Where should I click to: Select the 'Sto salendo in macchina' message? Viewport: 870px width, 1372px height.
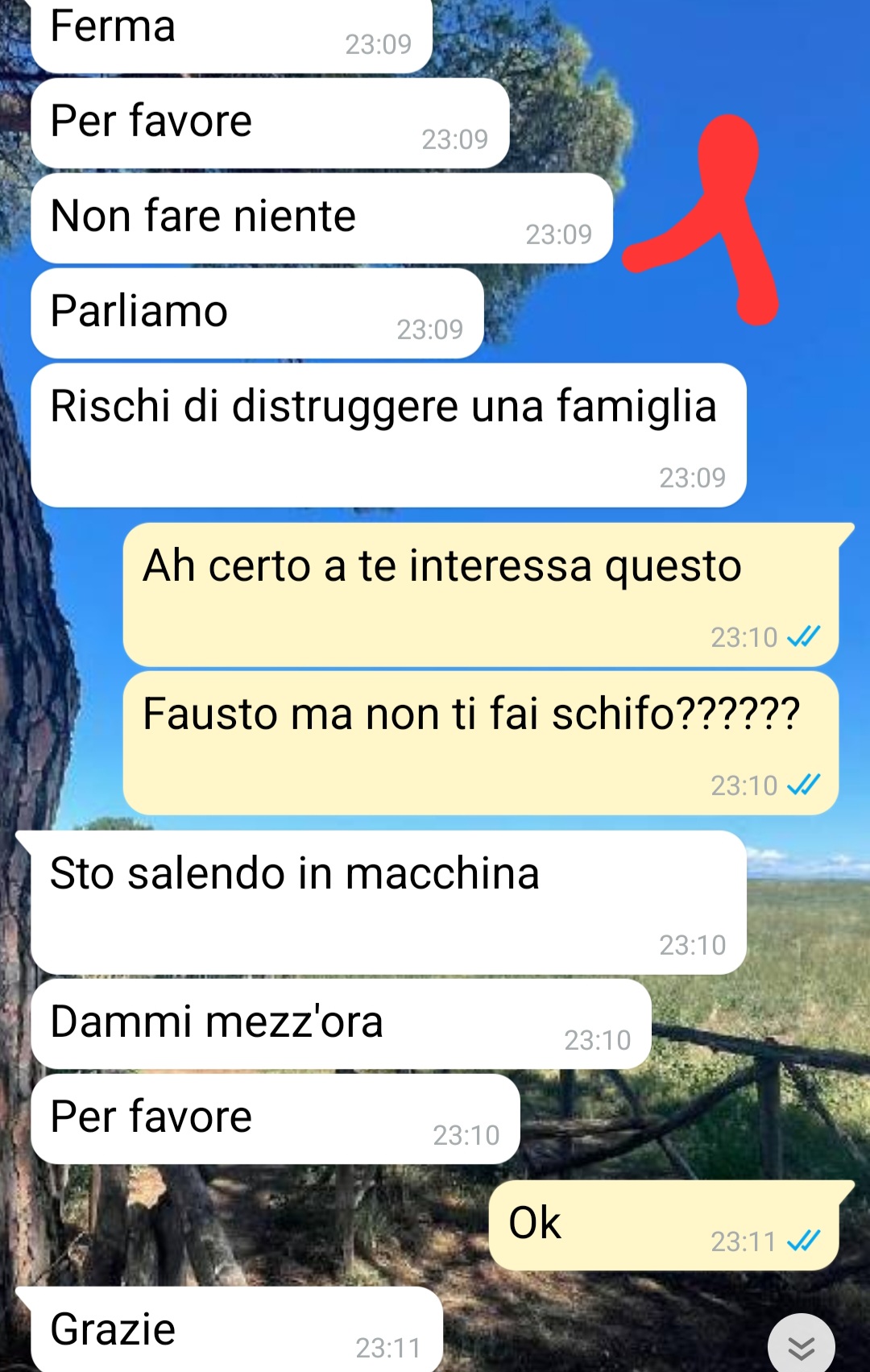381,902
